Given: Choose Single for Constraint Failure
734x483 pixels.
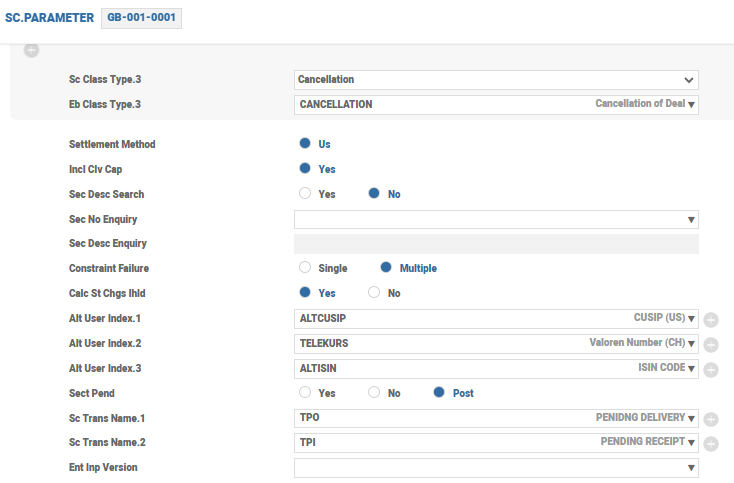Looking at the screenshot, I should click(x=305, y=268).
